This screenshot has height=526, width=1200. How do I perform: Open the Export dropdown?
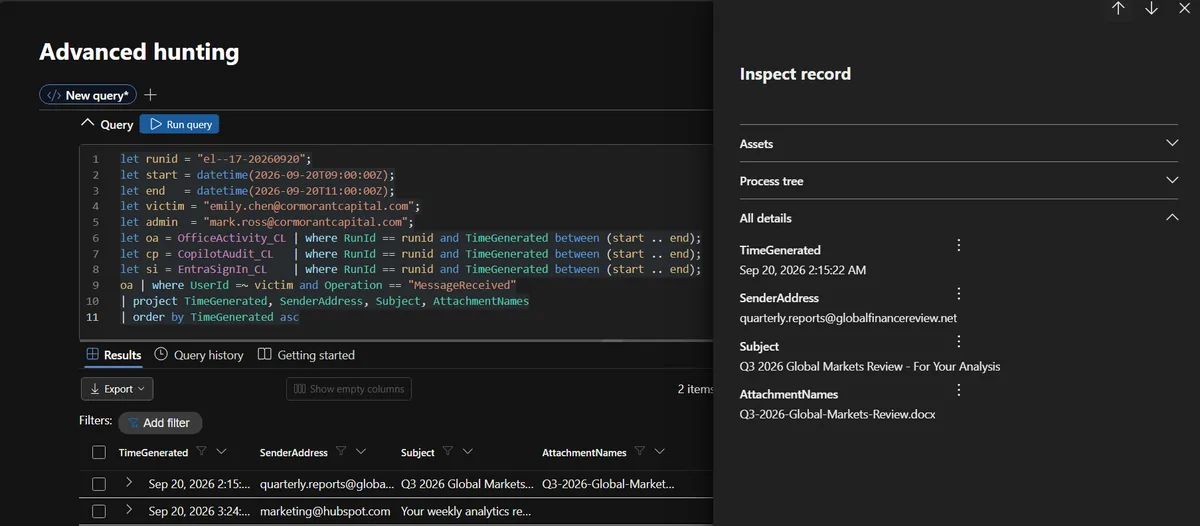[x=117, y=389]
